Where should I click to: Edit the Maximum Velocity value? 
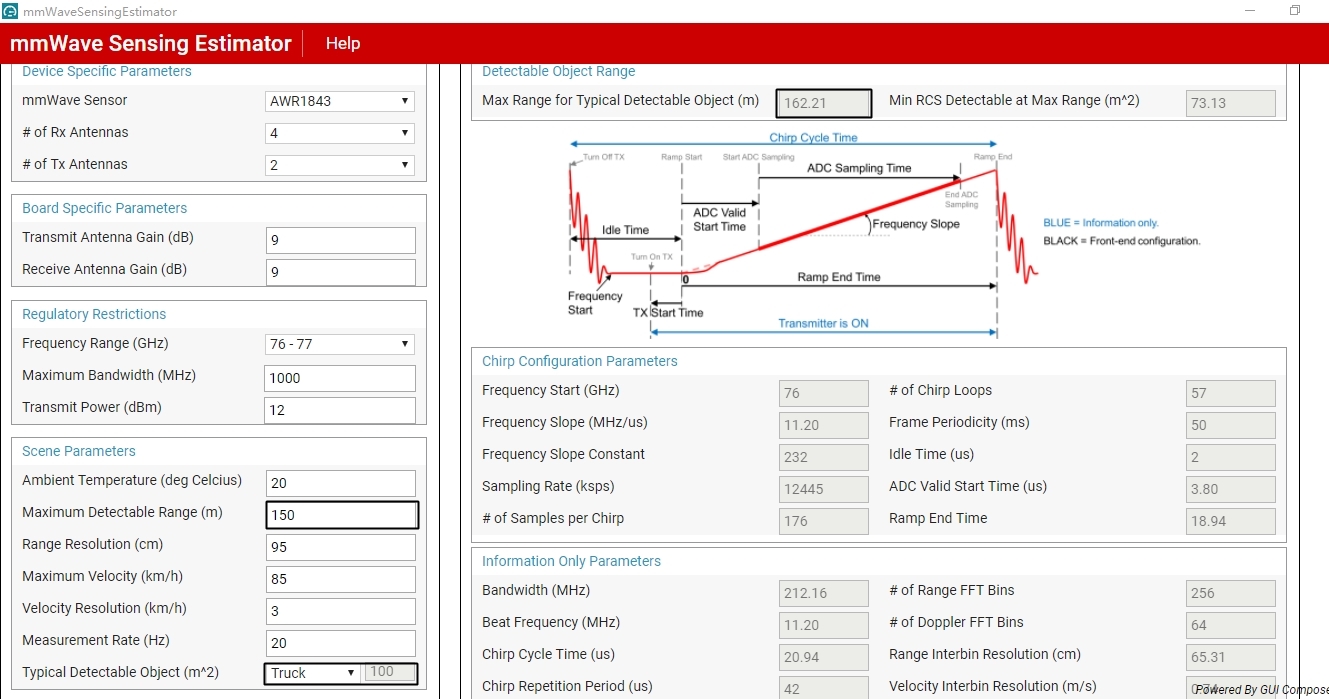click(x=340, y=579)
